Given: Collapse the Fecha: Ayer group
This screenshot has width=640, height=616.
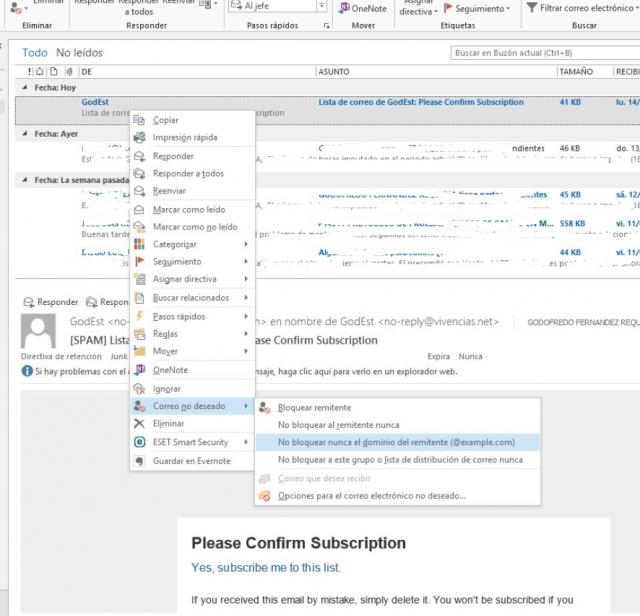Looking at the screenshot, I should (25, 133).
